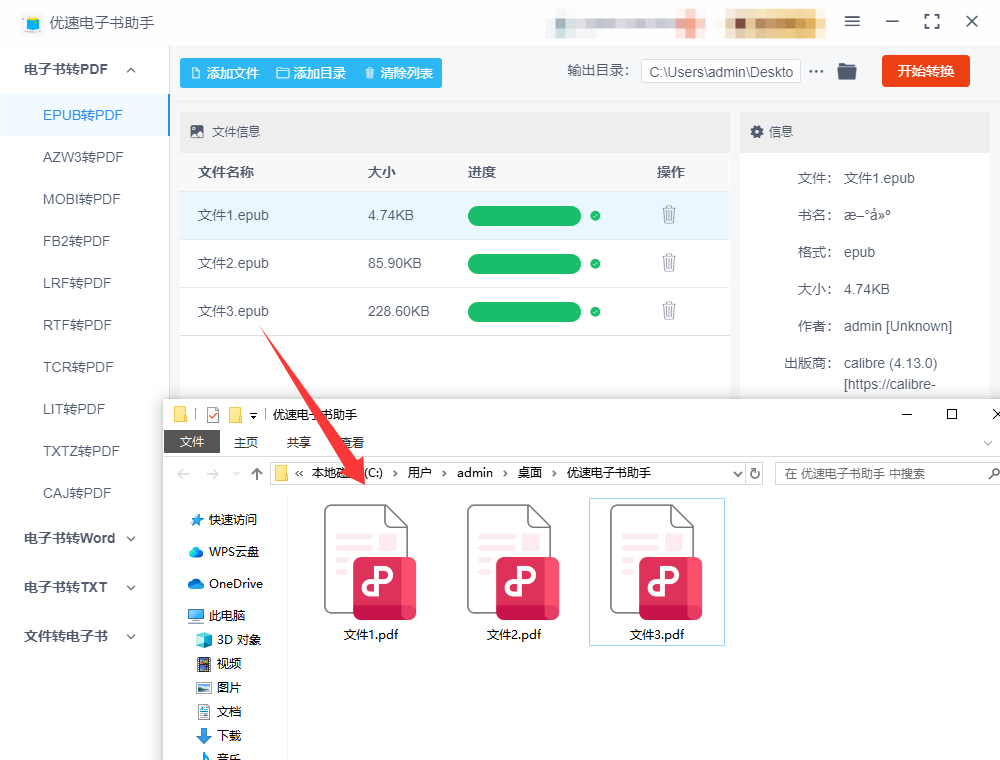The image size is (1000, 760).
Task: Select TCR转PDF in sidebar
Action: [x=78, y=368]
